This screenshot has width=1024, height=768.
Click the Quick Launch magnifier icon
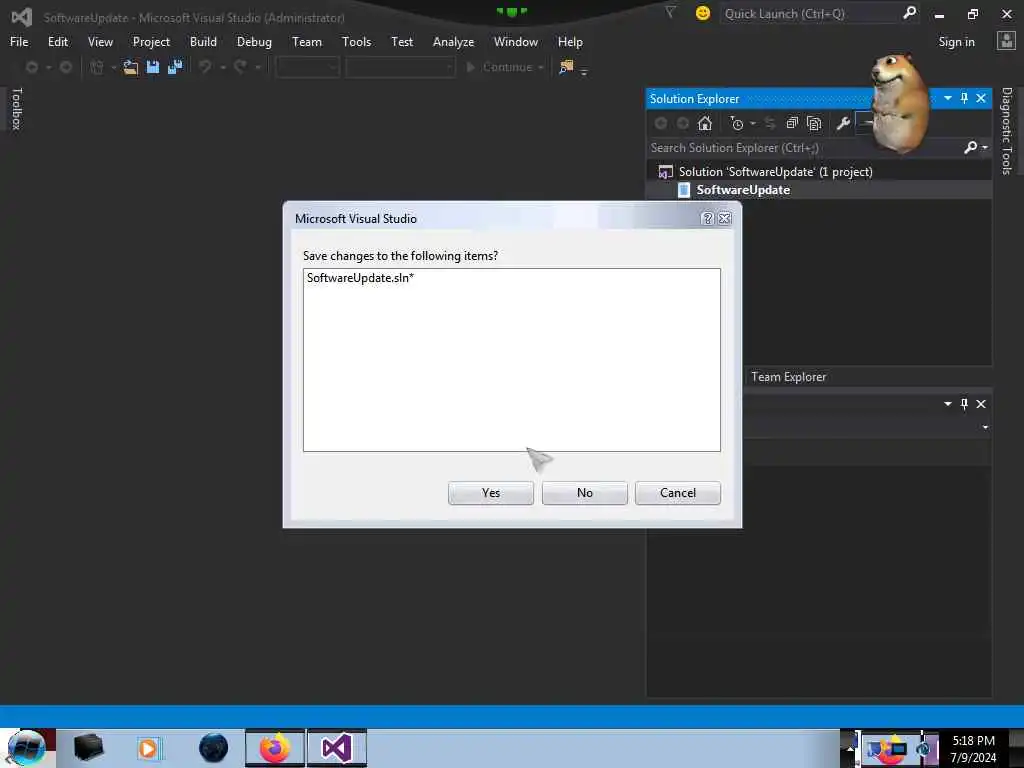coord(910,13)
